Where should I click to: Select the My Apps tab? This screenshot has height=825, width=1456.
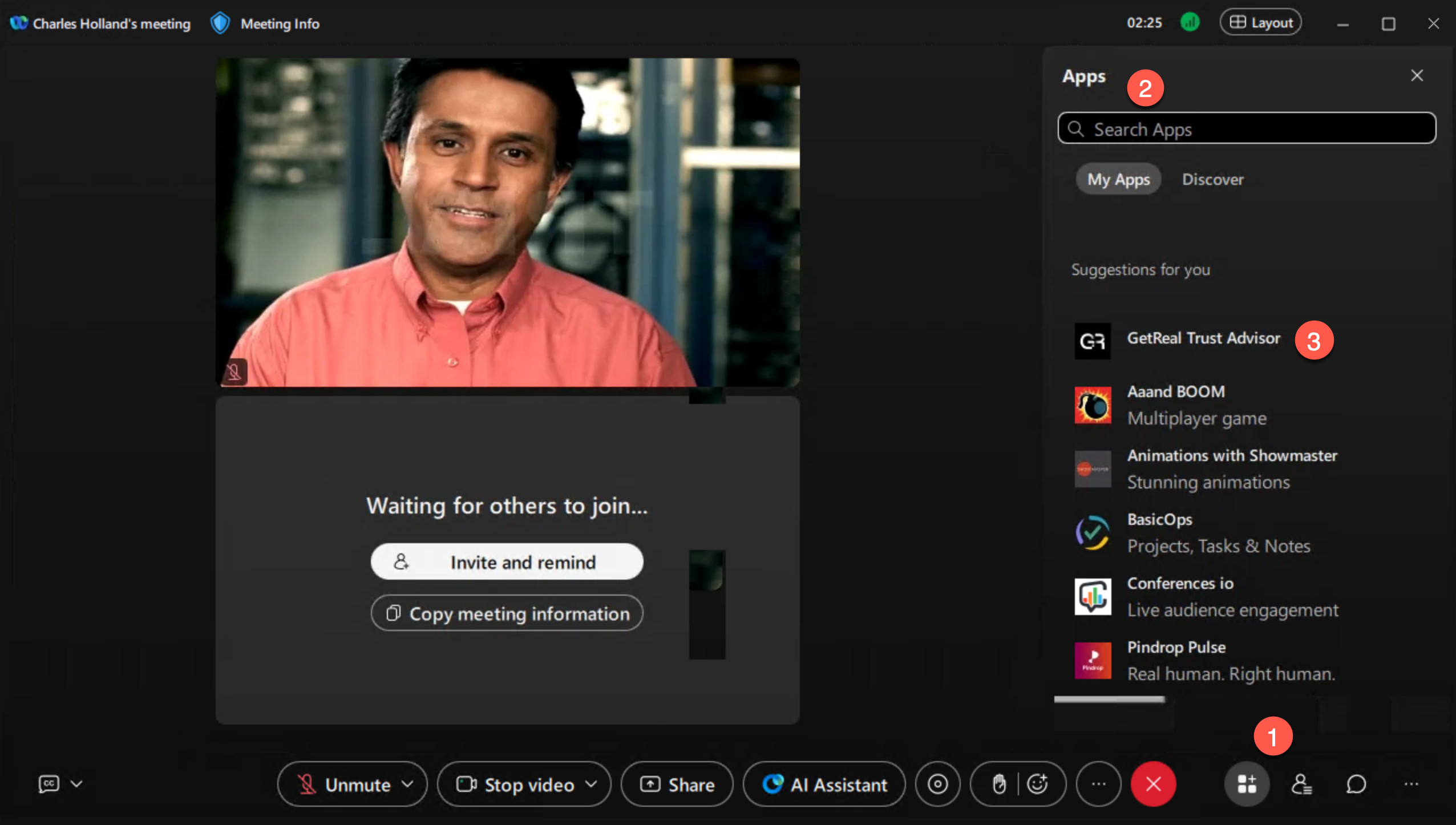pyautogui.click(x=1118, y=179)
